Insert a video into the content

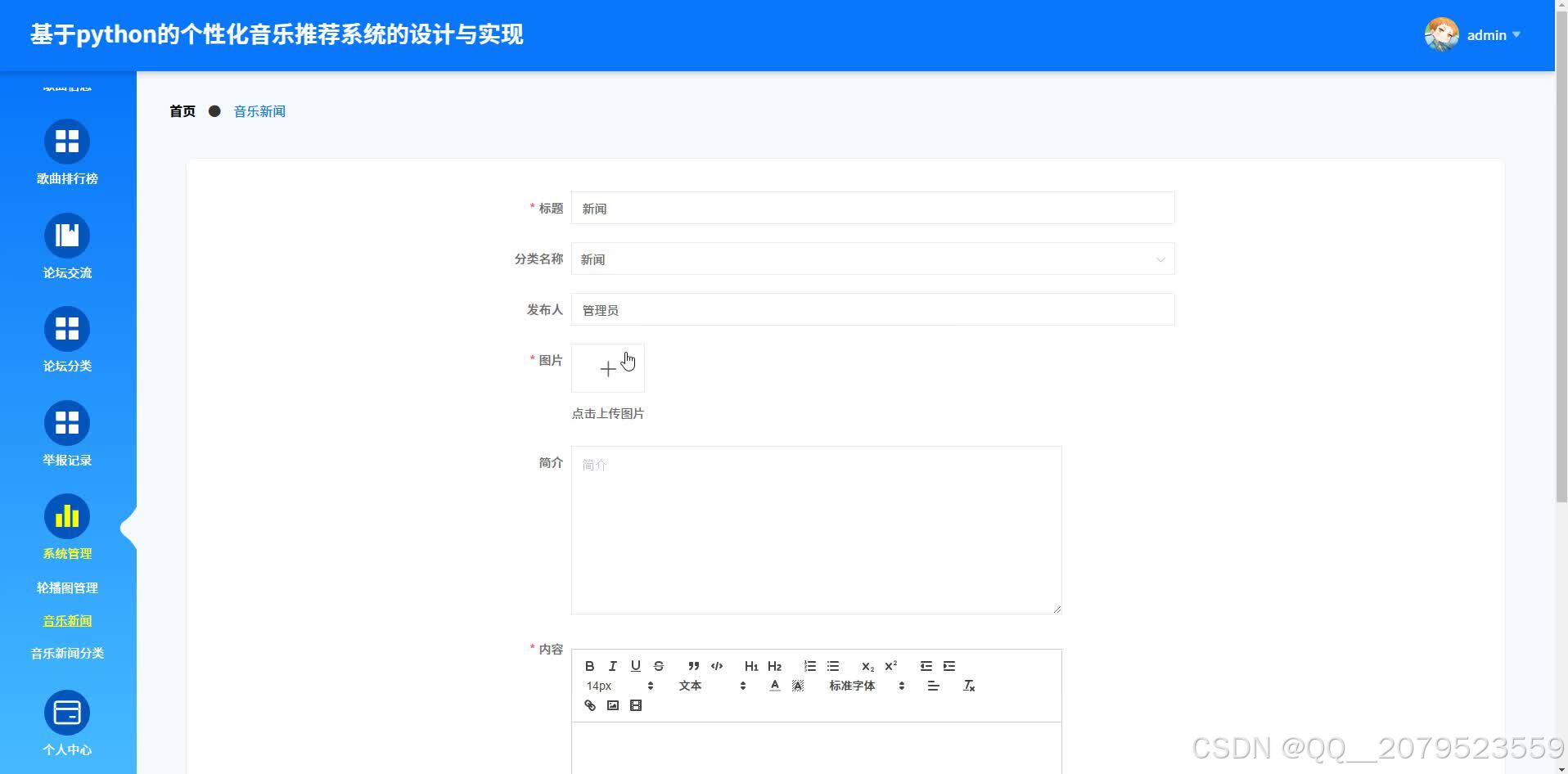pos(635,704)
